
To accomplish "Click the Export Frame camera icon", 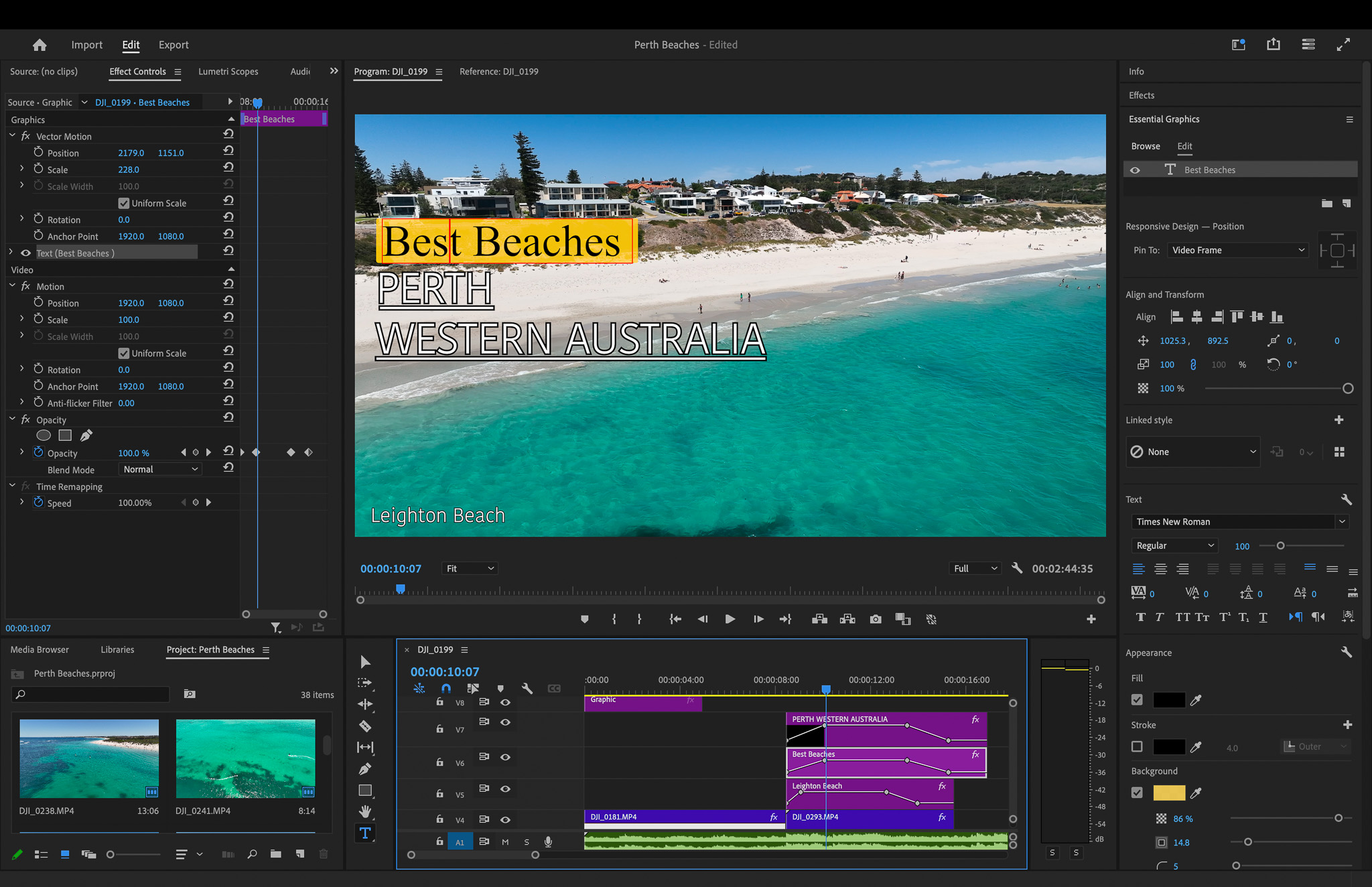I will [x=875, y=620].
